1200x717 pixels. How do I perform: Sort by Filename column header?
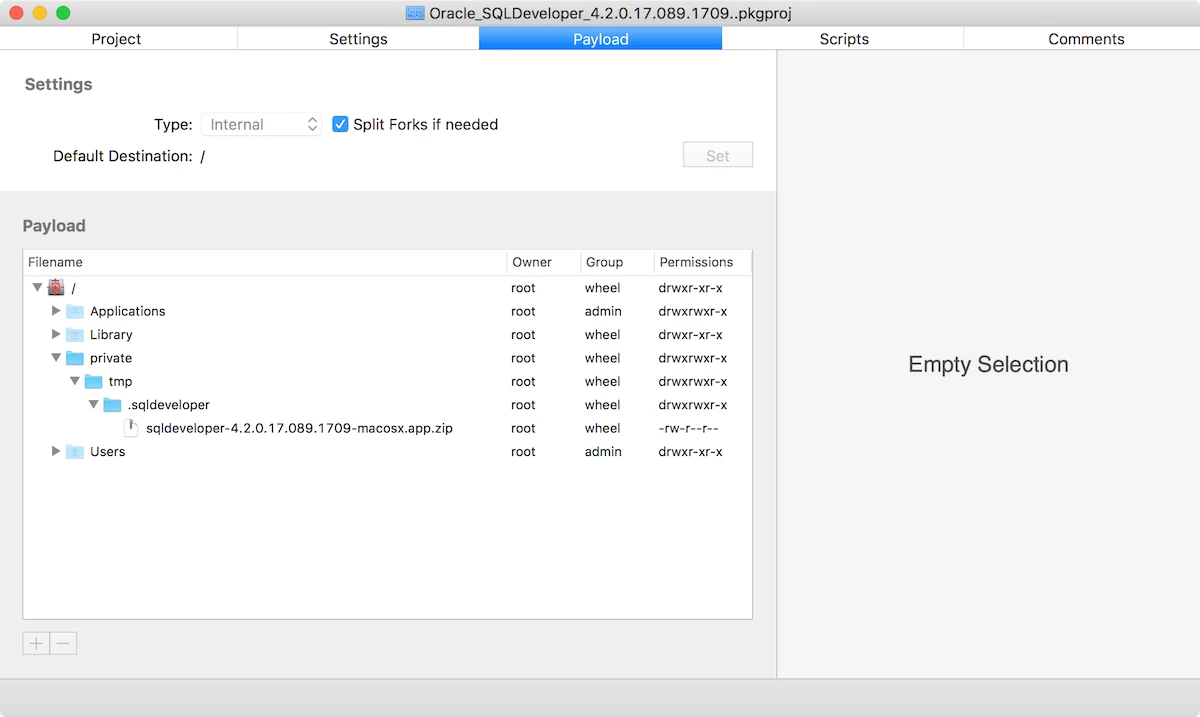[x=265, y=262]
